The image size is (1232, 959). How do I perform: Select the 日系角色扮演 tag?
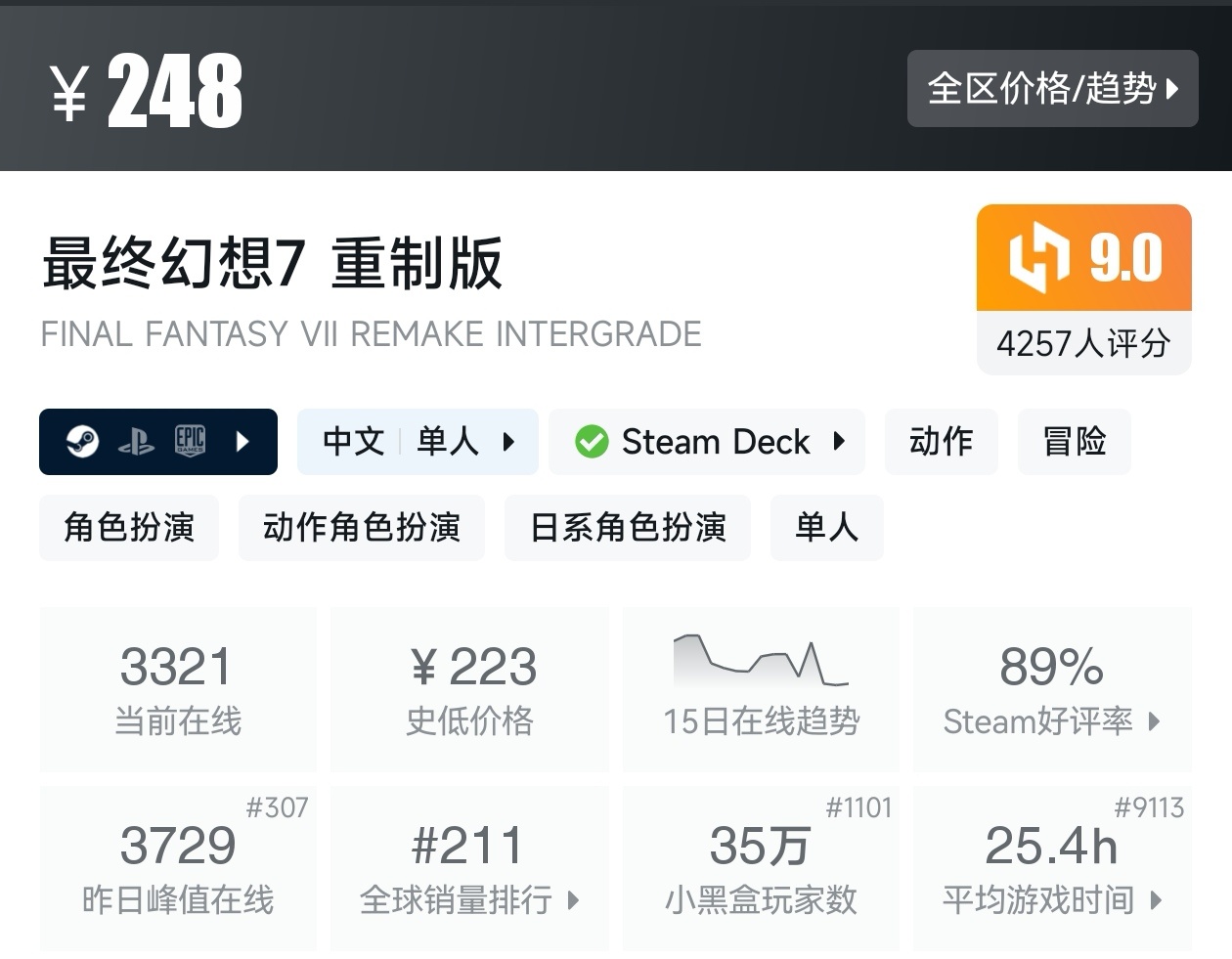coord(628,528)
